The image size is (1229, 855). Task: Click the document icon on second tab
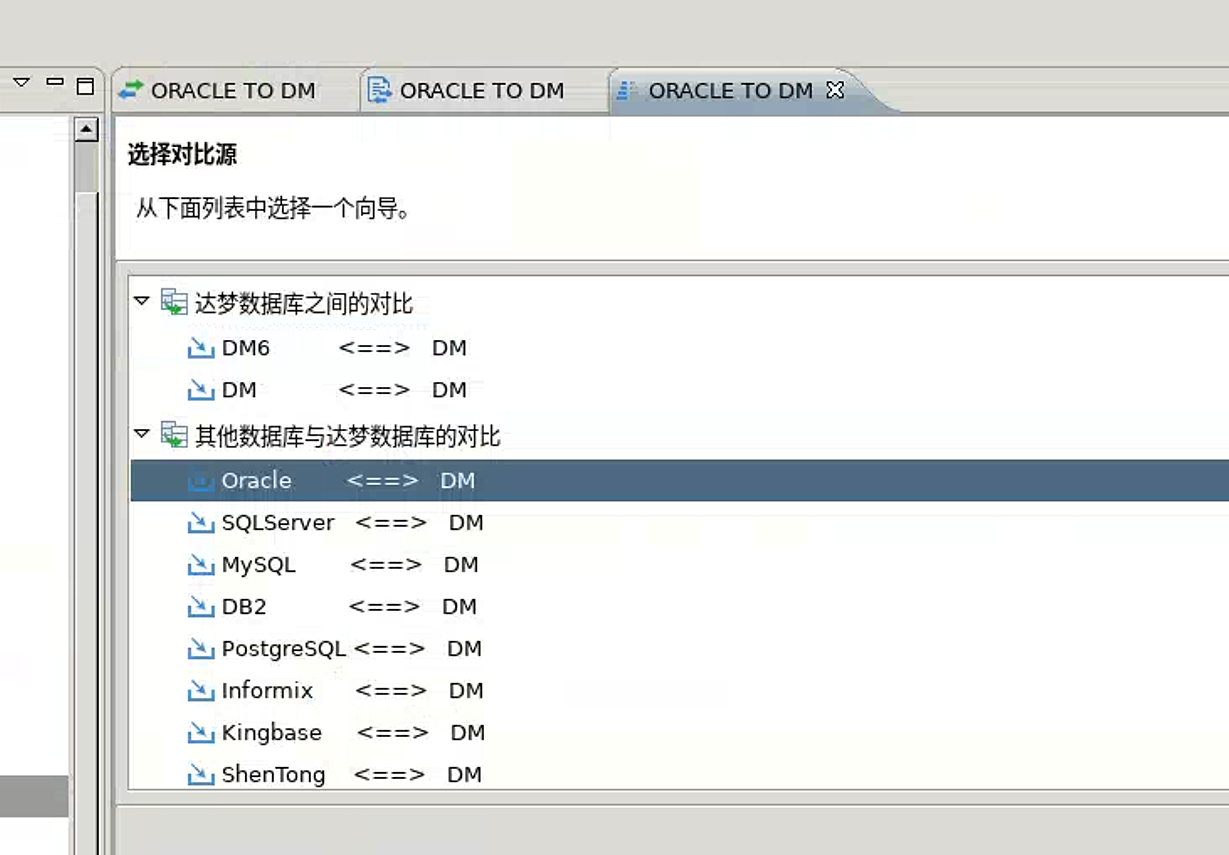pos(379,91)
